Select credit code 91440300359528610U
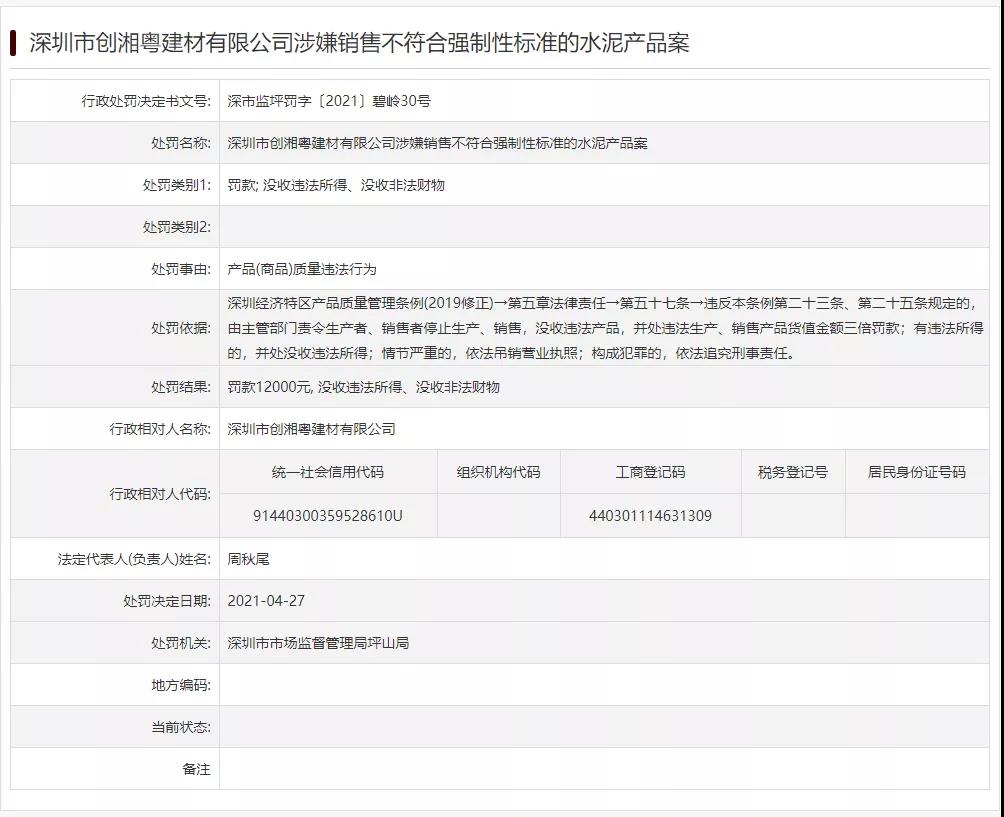This screenshot has width=1004, height=817. click(327, 516)
